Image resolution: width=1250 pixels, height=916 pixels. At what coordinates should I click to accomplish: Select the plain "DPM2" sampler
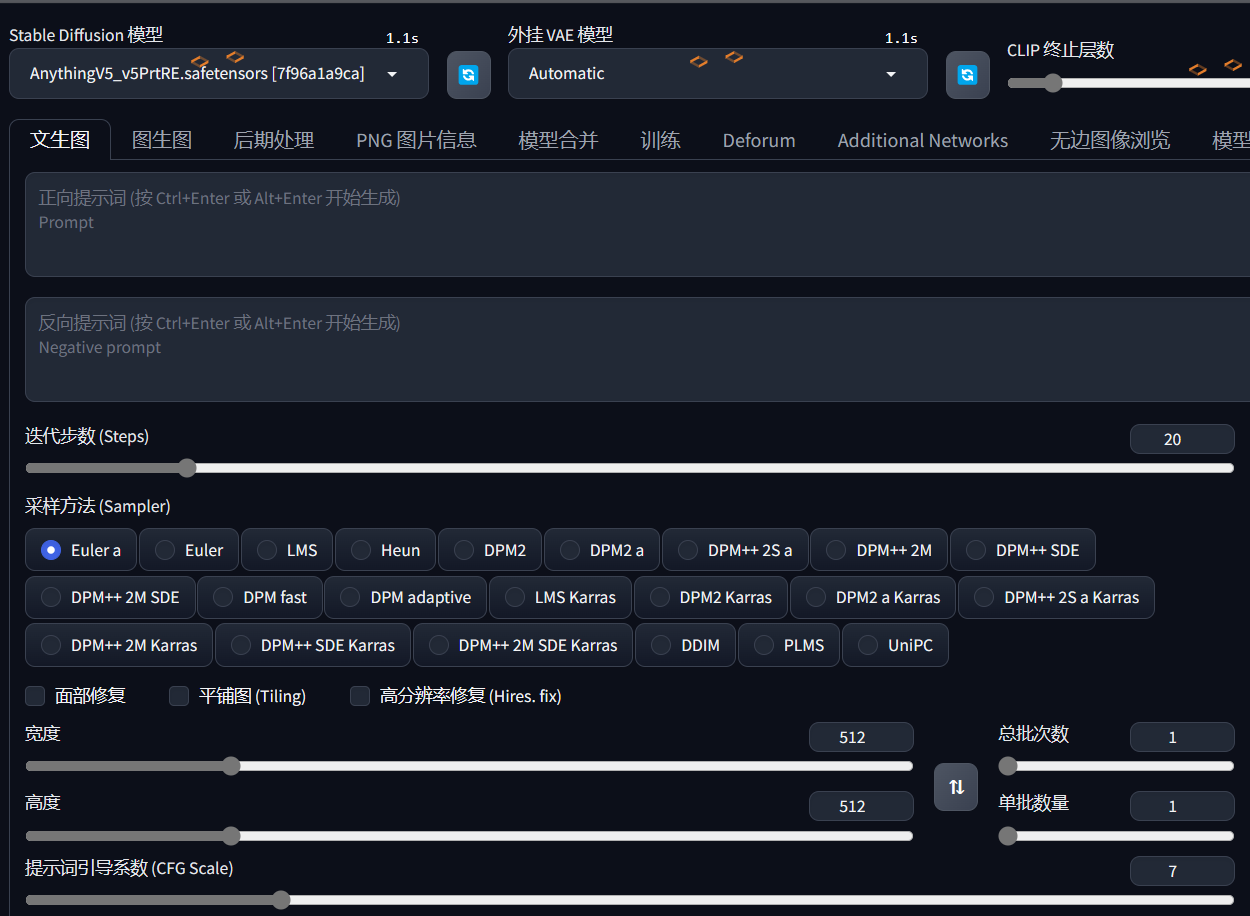click(x=490, y=550)
